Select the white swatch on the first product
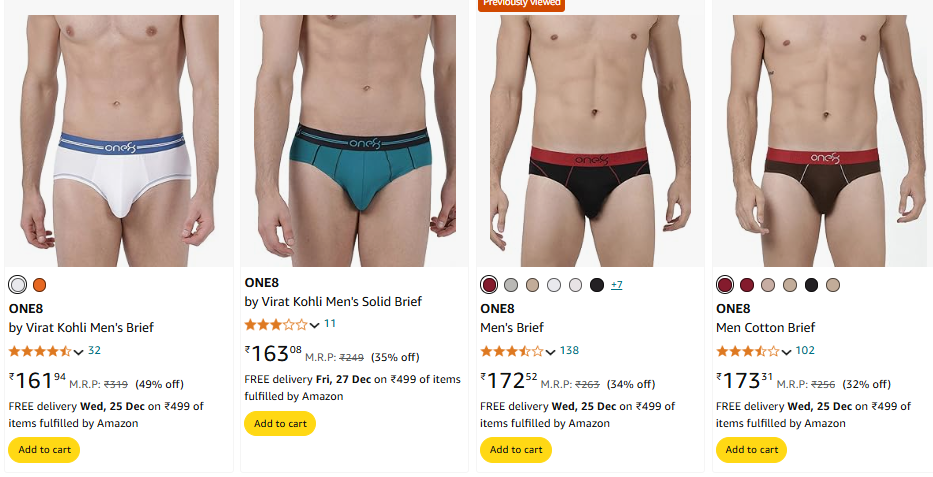The image size is (933, 477). click(x=18, y=285)
